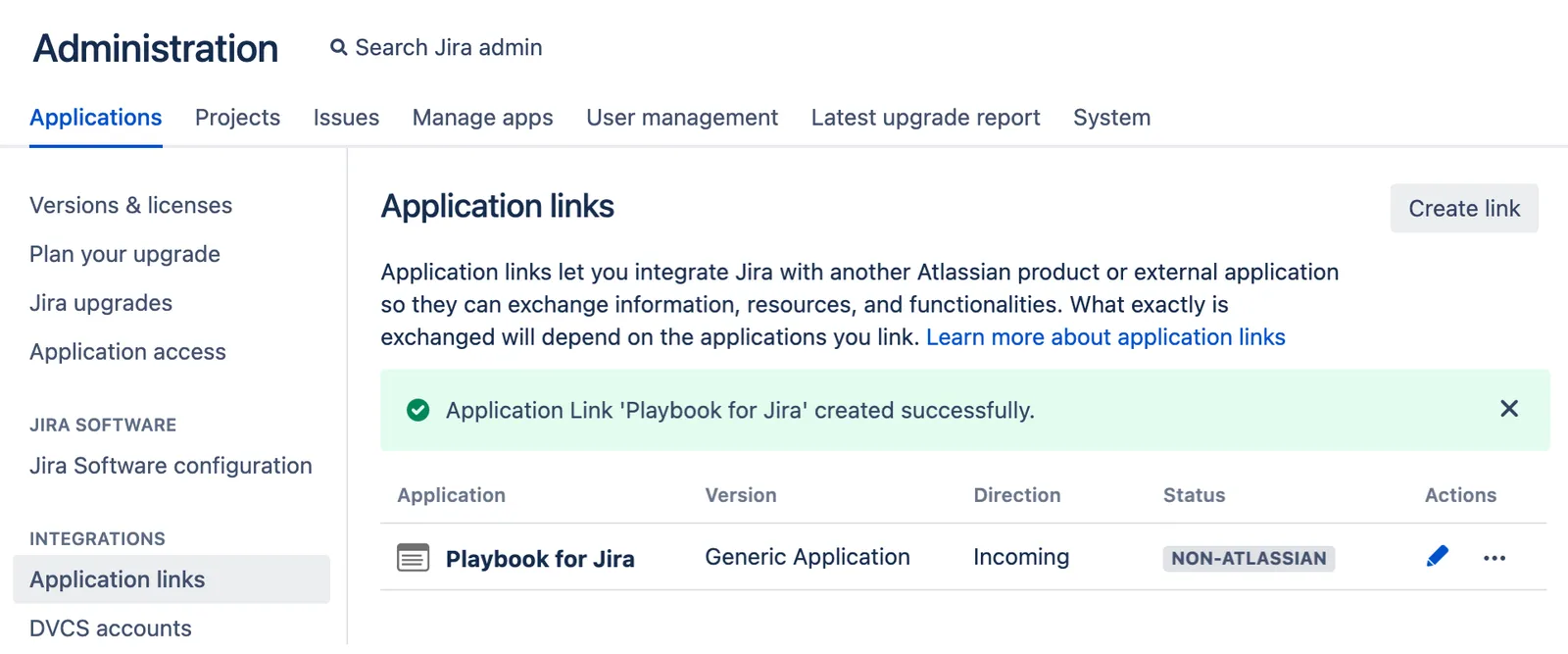
Task: Click the INTEGRATIONS section label
Action: pos(97,538)
